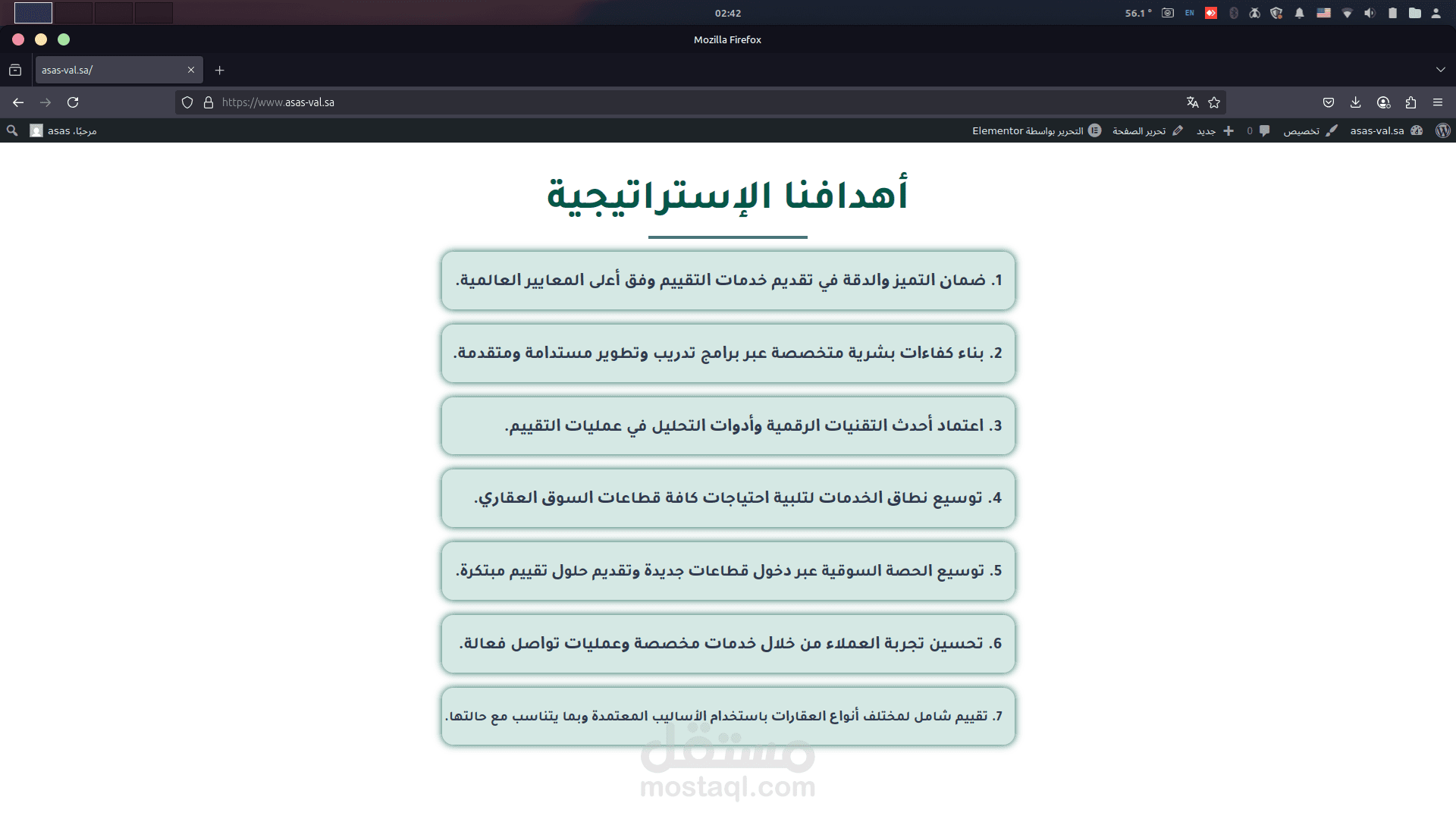Viewport: 1456px width, 819px height.
Task: Open the مرحبا asas account menu
Action: (63, 130)
